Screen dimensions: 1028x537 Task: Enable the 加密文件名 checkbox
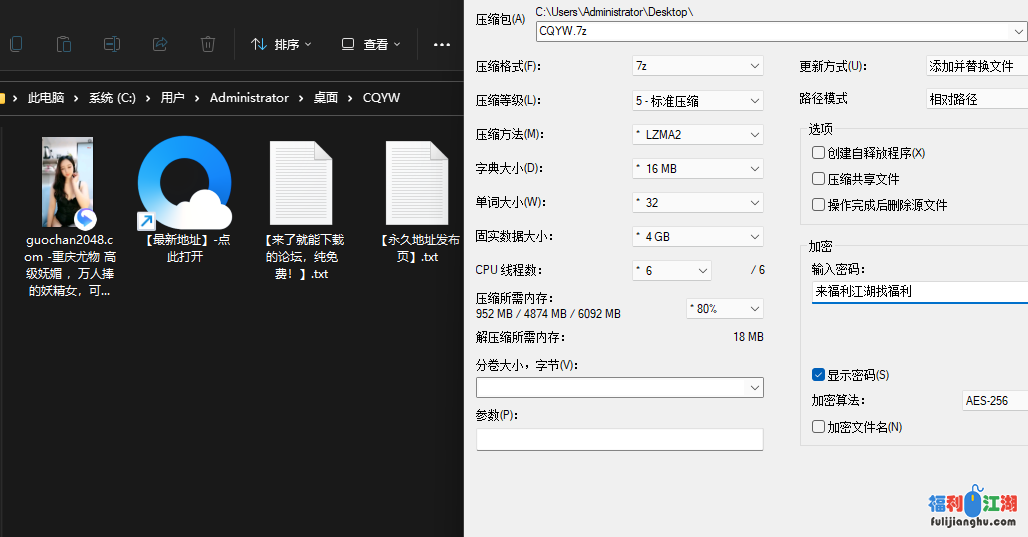(x=819, y=427)
